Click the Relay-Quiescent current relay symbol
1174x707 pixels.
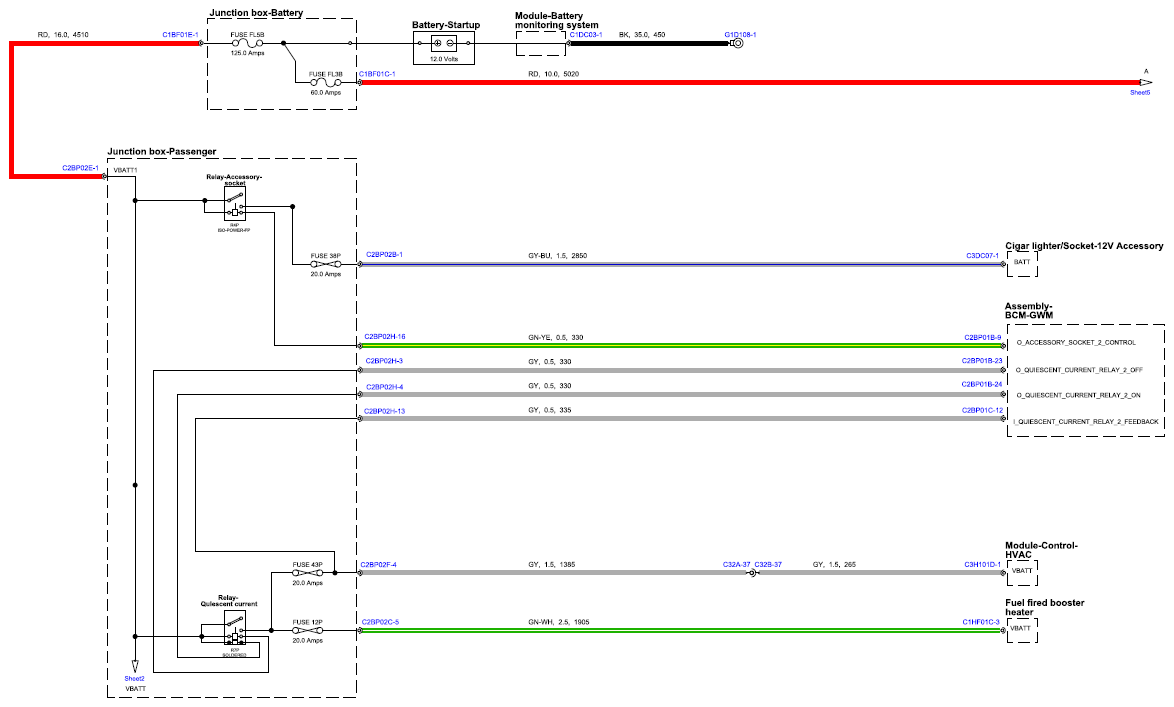(234, 628)
